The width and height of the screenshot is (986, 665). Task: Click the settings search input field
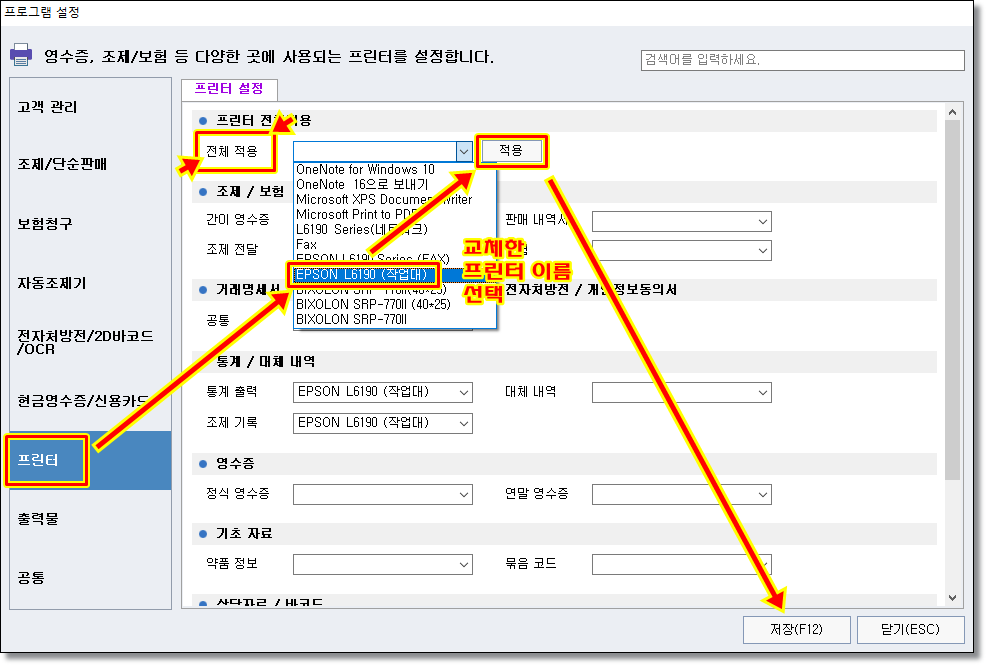(802, 60)
